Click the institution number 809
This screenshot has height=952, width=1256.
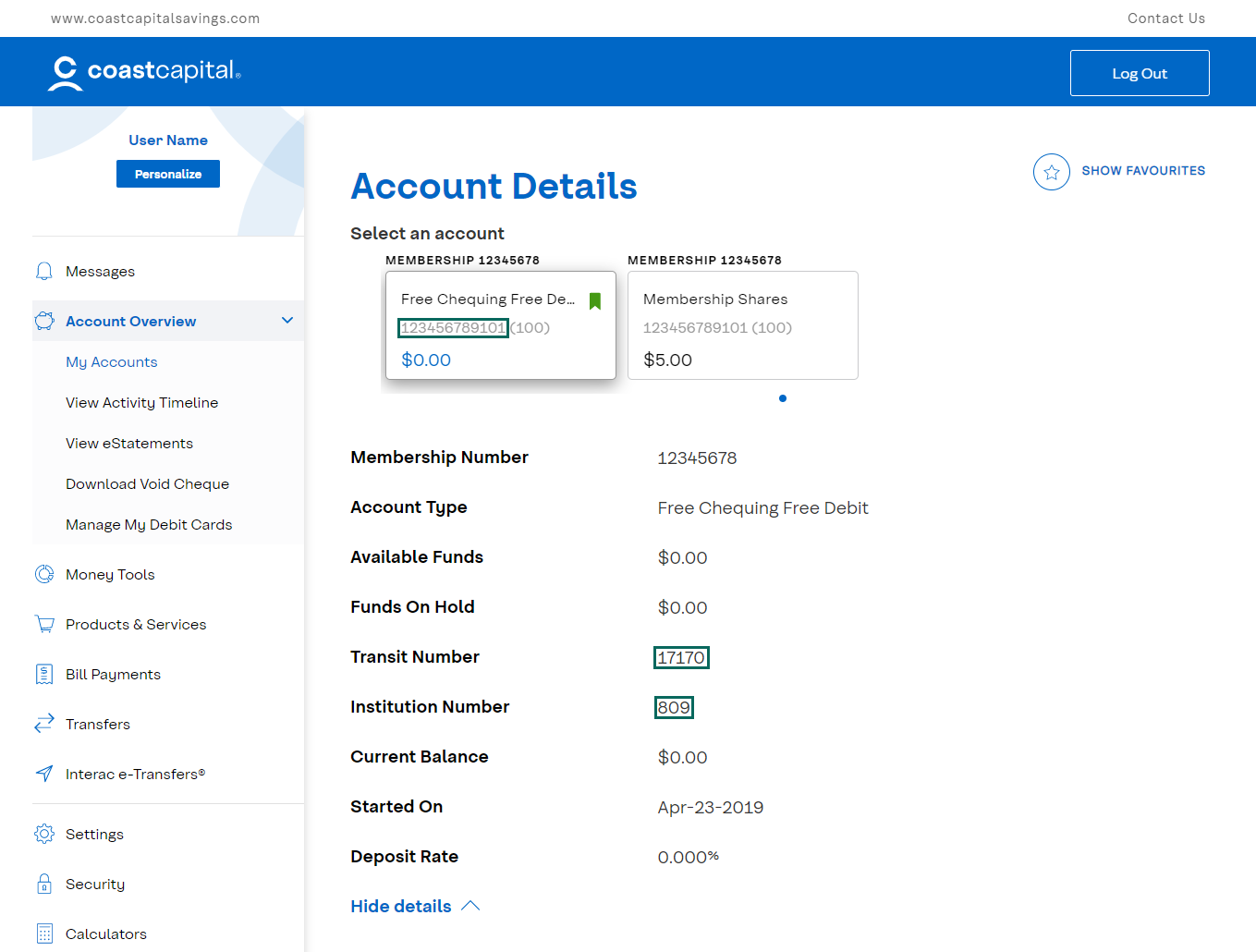[x=674, y=707]
